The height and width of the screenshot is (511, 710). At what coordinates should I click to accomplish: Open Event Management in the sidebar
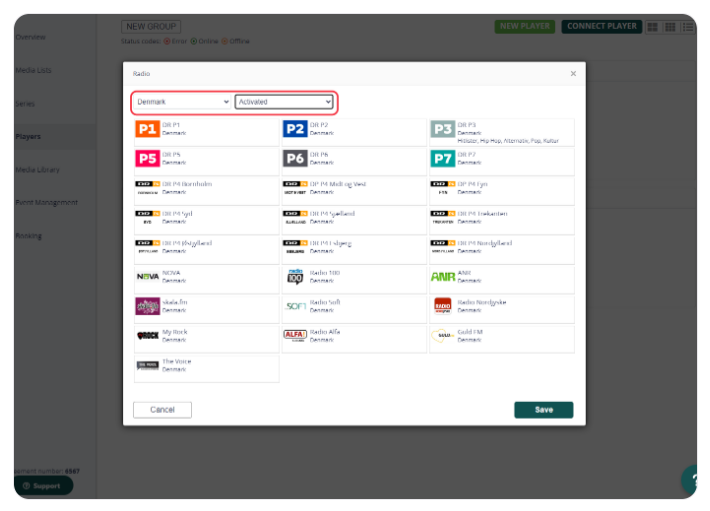click(x=47, y=203)
